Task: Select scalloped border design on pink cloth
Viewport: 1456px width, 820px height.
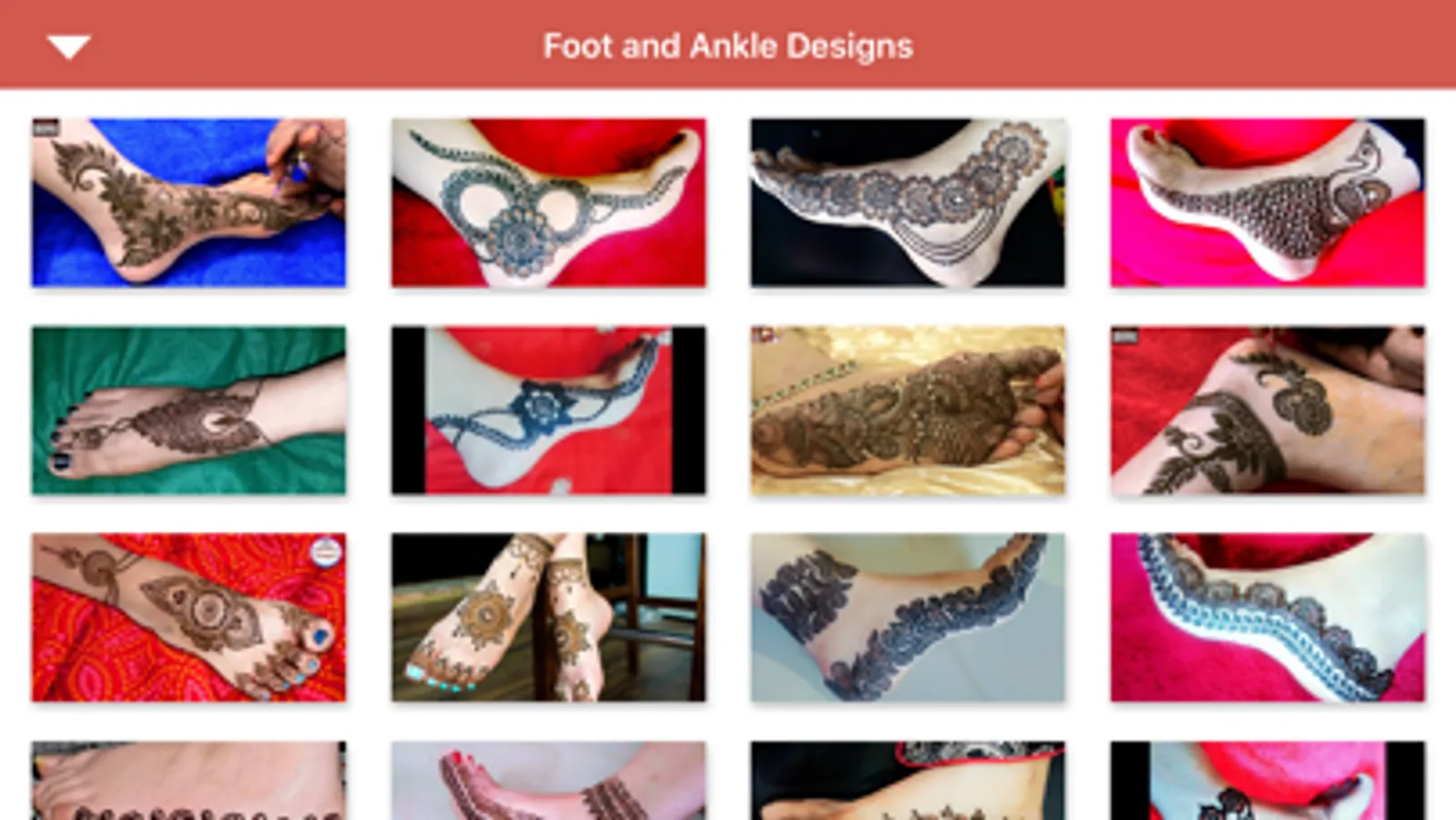Action: 1268,618
